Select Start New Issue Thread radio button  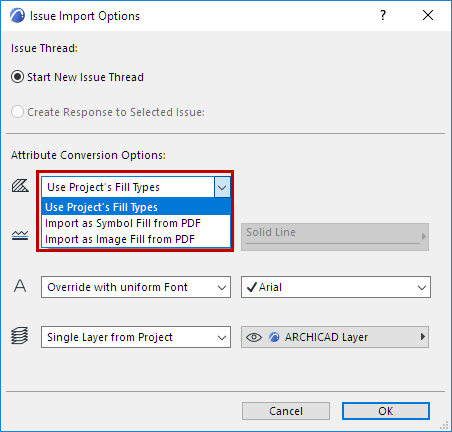[17, 77]
